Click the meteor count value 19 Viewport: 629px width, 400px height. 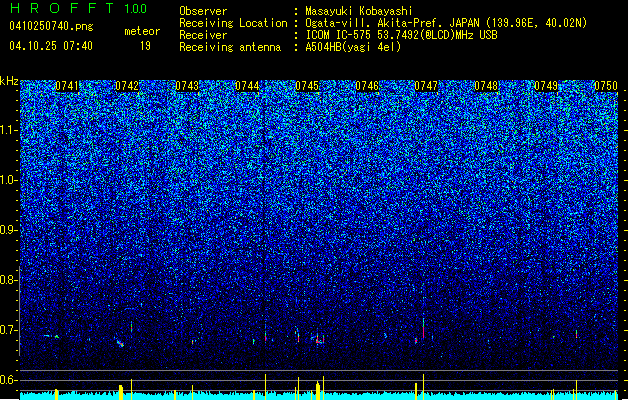click(x=145, y=46)
